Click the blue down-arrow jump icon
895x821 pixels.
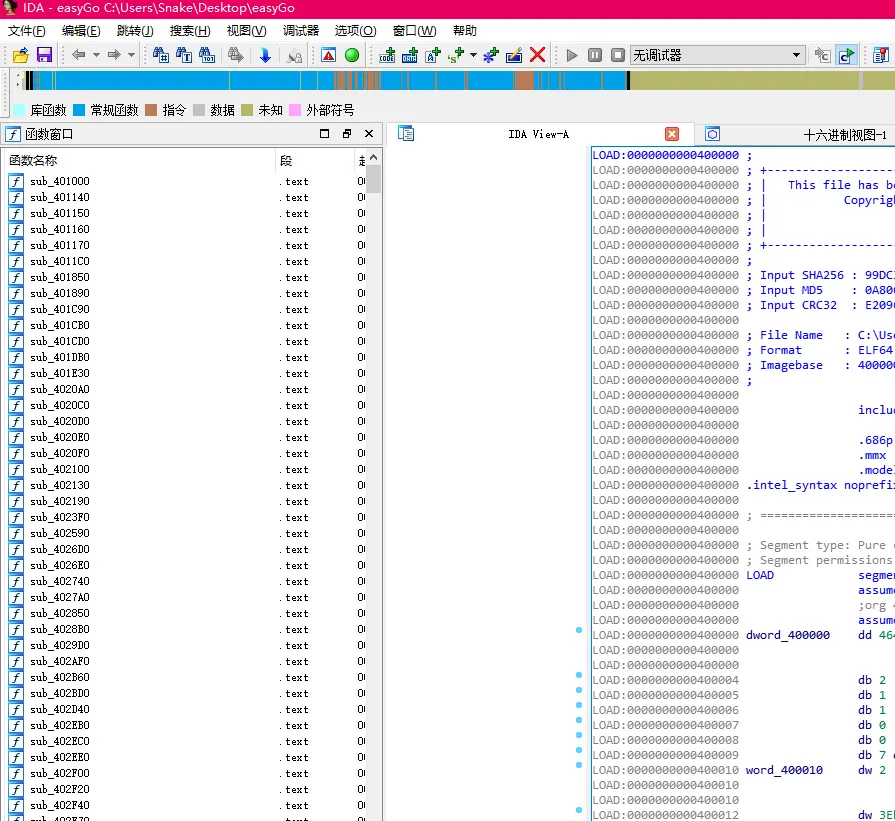(265, 55)
